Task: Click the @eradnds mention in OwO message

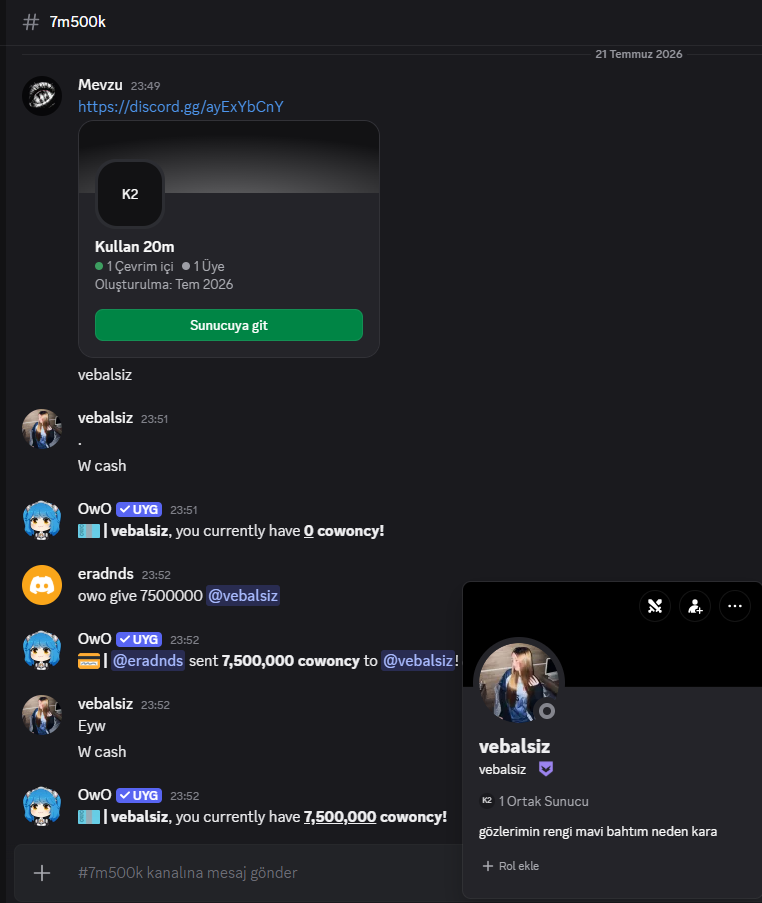Action: pyautogui.click(x=147, y=661)
